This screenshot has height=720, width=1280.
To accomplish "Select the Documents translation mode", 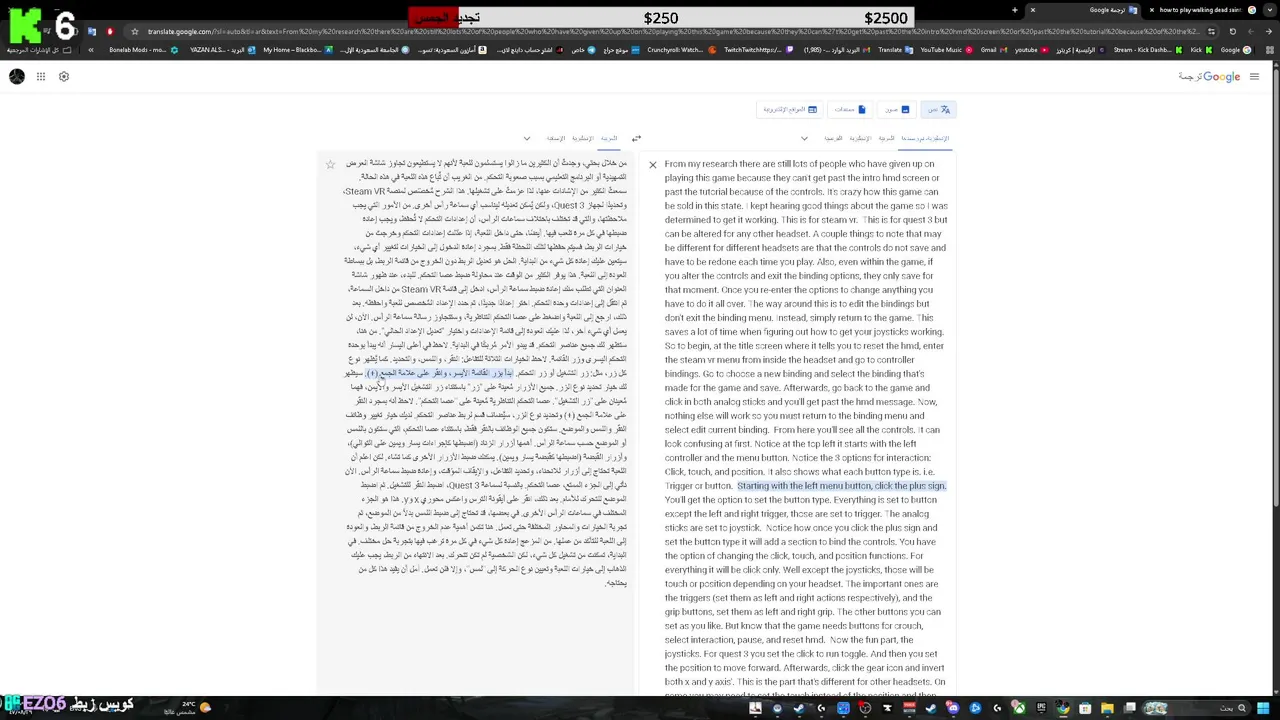I will click(x=850, y=109).
